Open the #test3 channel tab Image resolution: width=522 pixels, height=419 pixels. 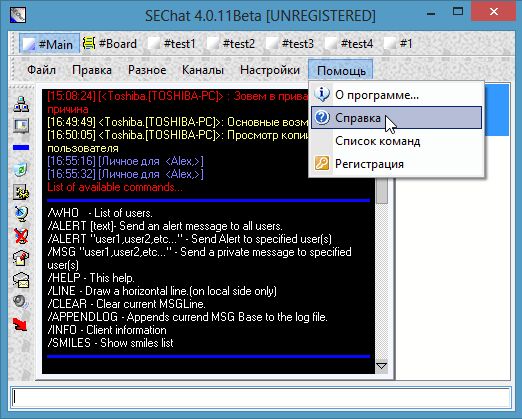click(290, 44)
